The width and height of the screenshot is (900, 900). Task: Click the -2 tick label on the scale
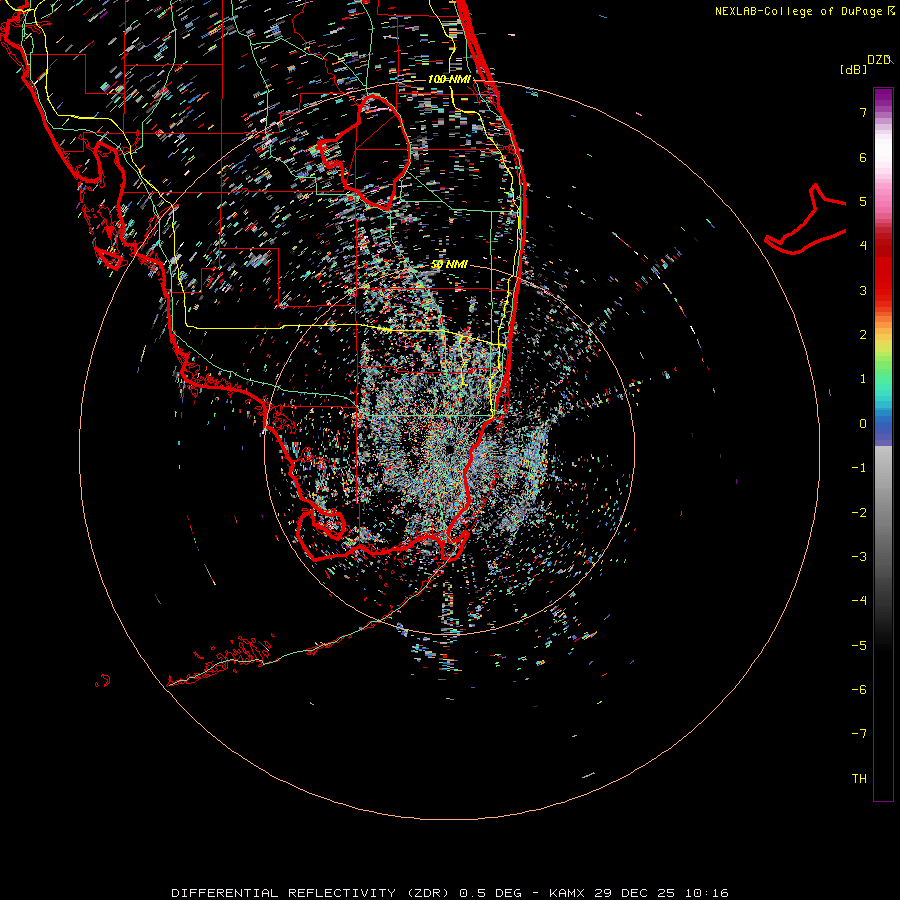(859, 513)
